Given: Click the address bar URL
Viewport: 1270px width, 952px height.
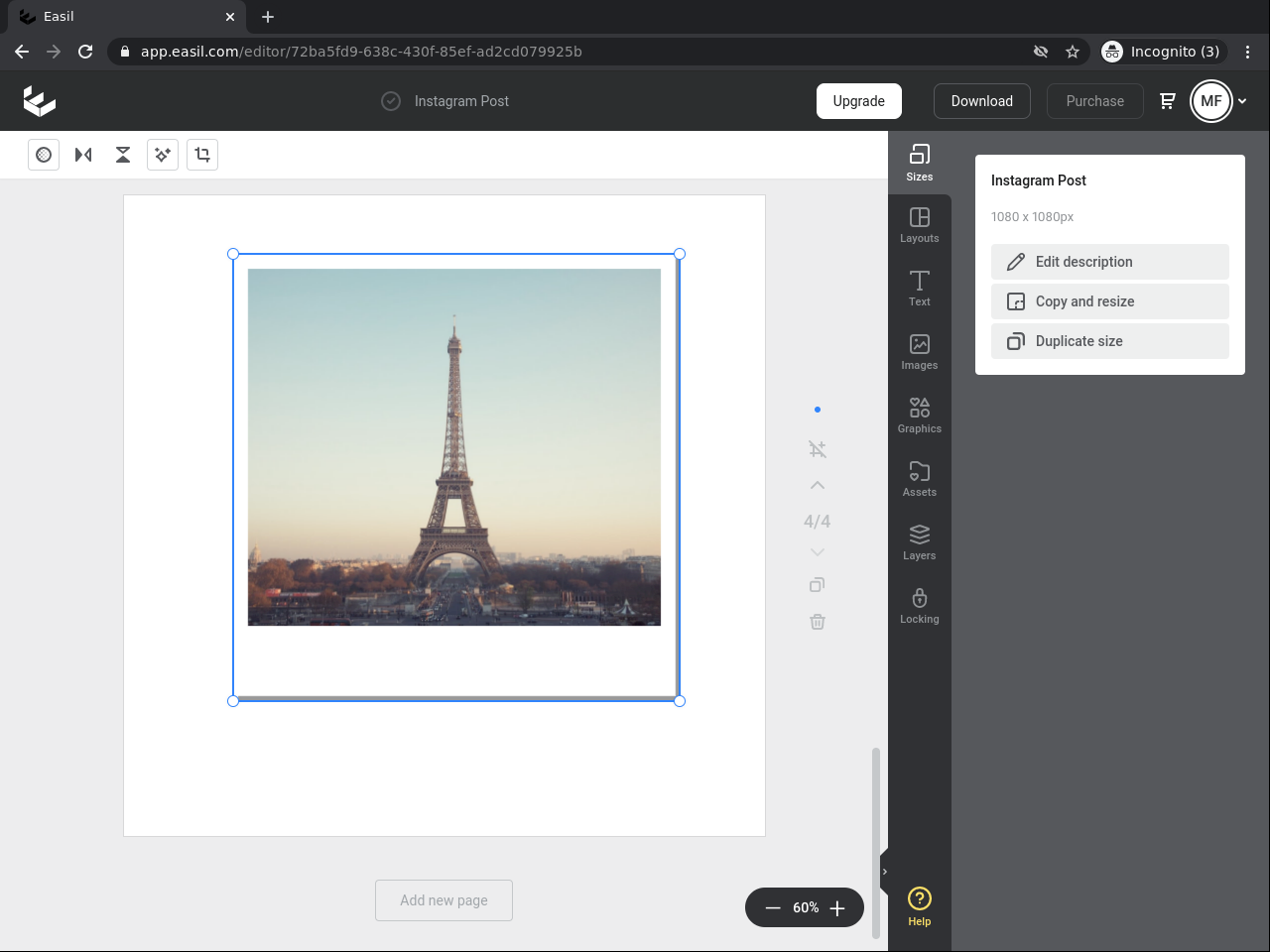Looking at the screenshot, I should coord(361,52).
